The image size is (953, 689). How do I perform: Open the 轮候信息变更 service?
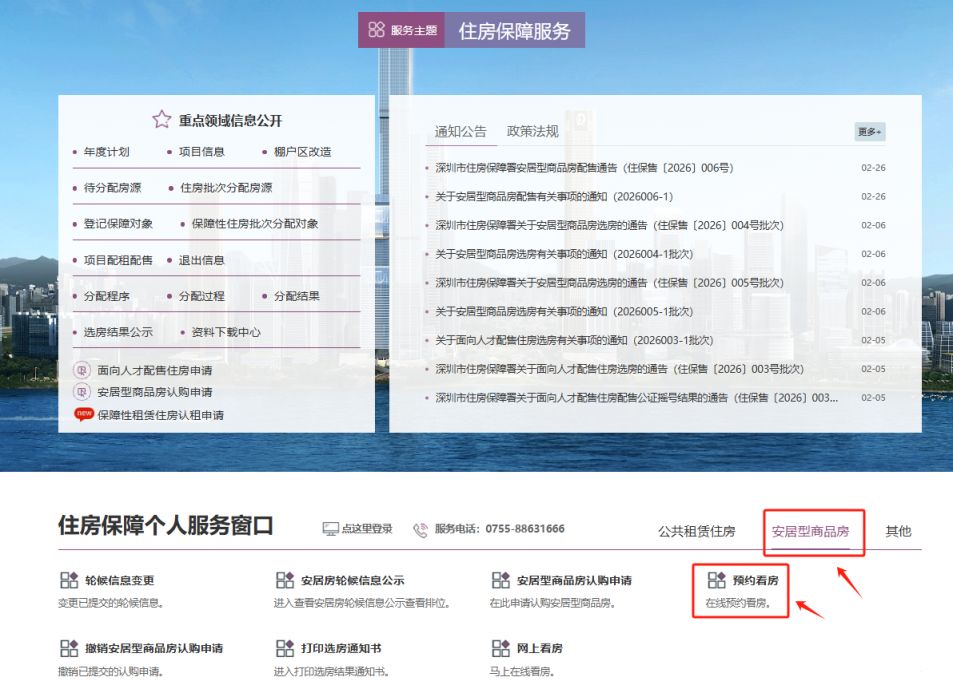(x=120, y=580)
